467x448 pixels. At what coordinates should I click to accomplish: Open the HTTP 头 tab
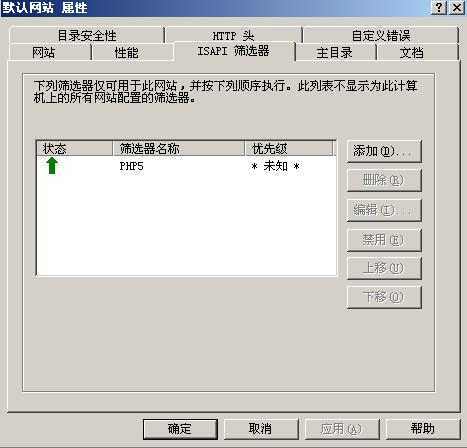coord(234,35)
